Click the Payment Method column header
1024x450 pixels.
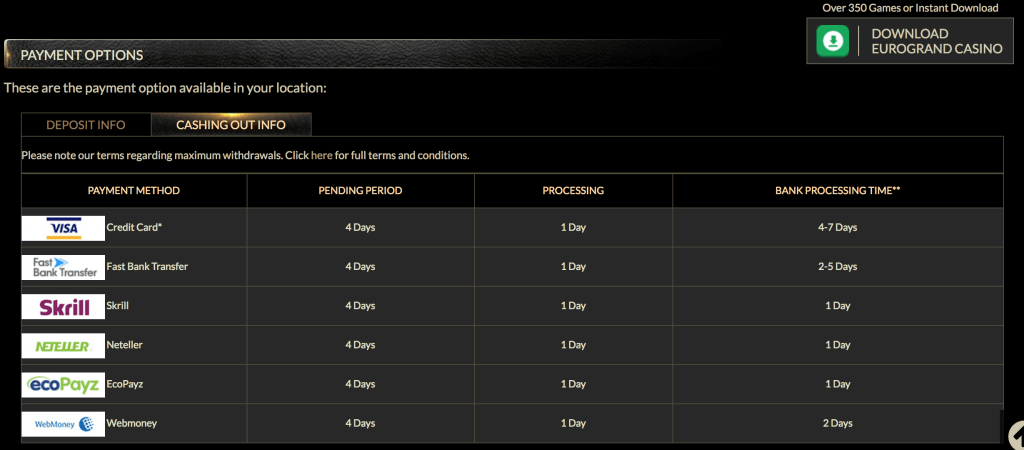point(134,190)
